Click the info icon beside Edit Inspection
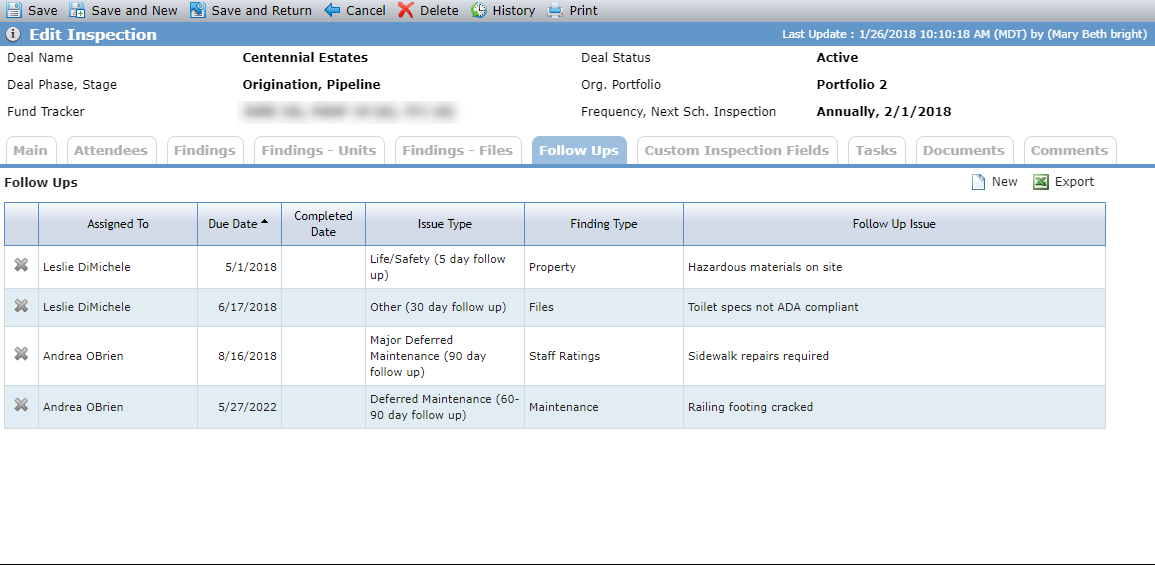The image size is (1155, 565). pyautogui.click(x=13, y=35)
